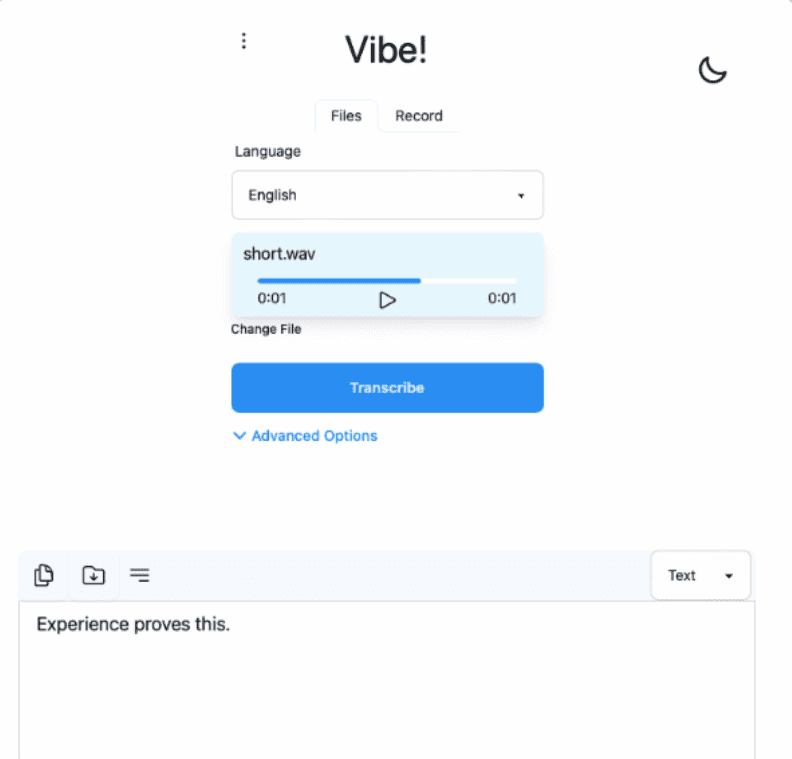792x759 pixels.
Task: Click the text lines alignment icon
Action: (140, 575)
